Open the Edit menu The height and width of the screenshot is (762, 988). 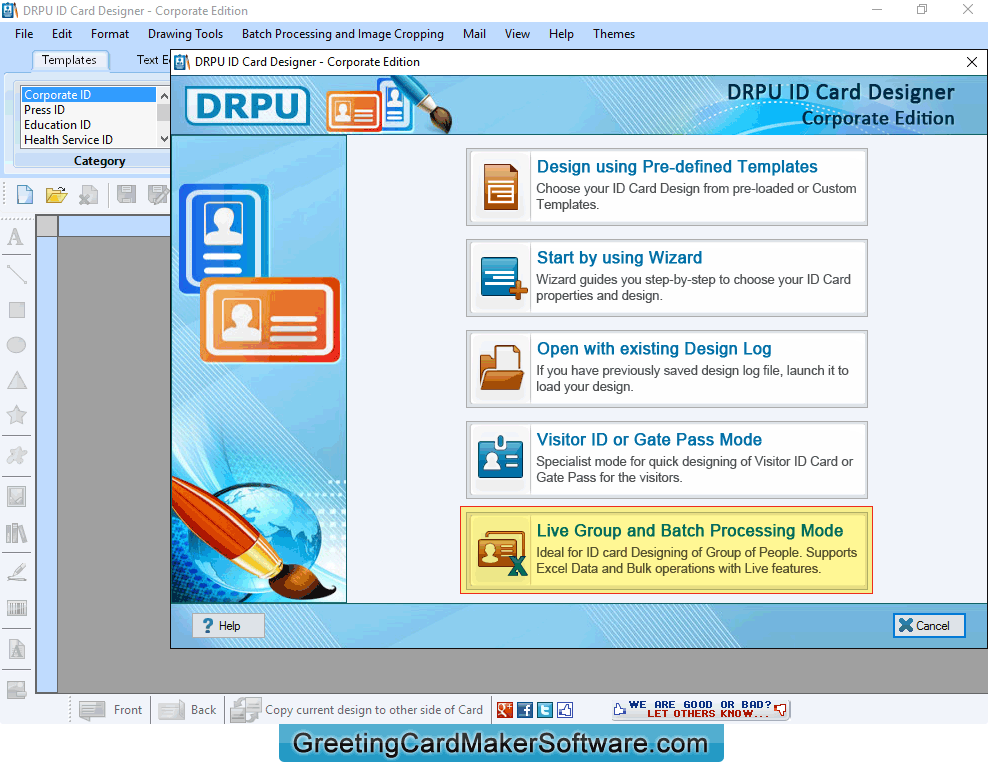coord(62,34)
